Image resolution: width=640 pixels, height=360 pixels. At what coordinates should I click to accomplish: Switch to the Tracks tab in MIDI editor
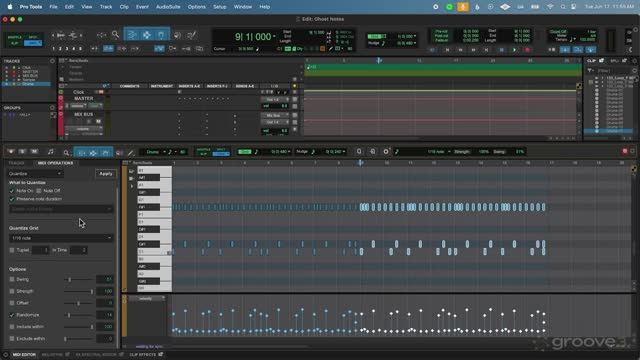pos(17,163)
